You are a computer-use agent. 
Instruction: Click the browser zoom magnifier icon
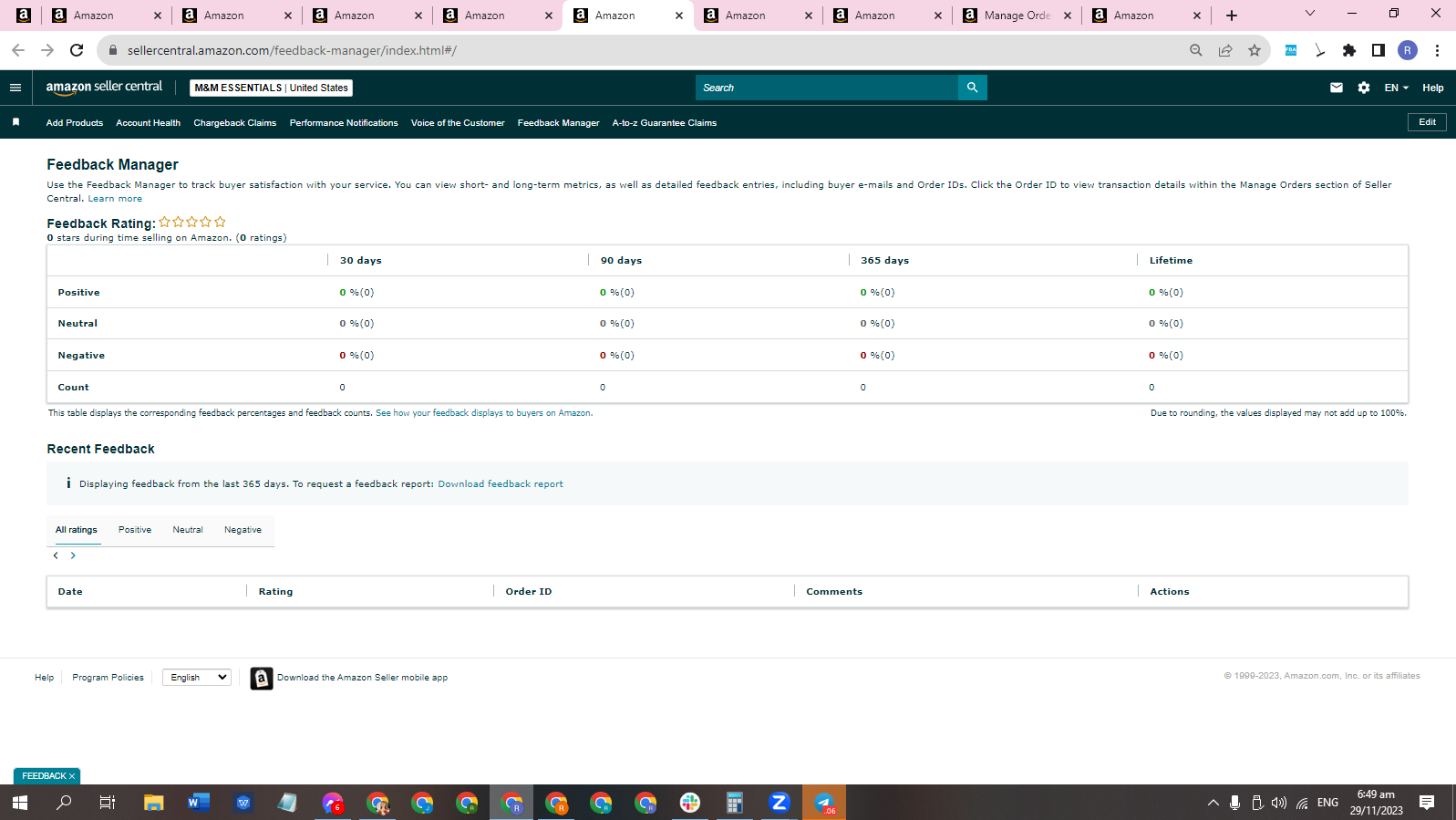[1196, 50]
